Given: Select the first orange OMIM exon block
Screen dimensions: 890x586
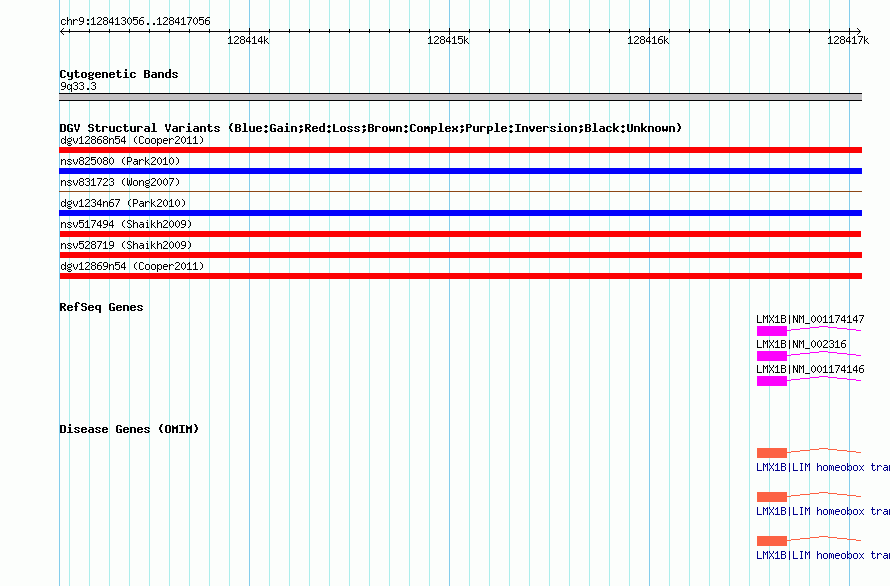Looking at the screenshot, I should tap(772, 453).
